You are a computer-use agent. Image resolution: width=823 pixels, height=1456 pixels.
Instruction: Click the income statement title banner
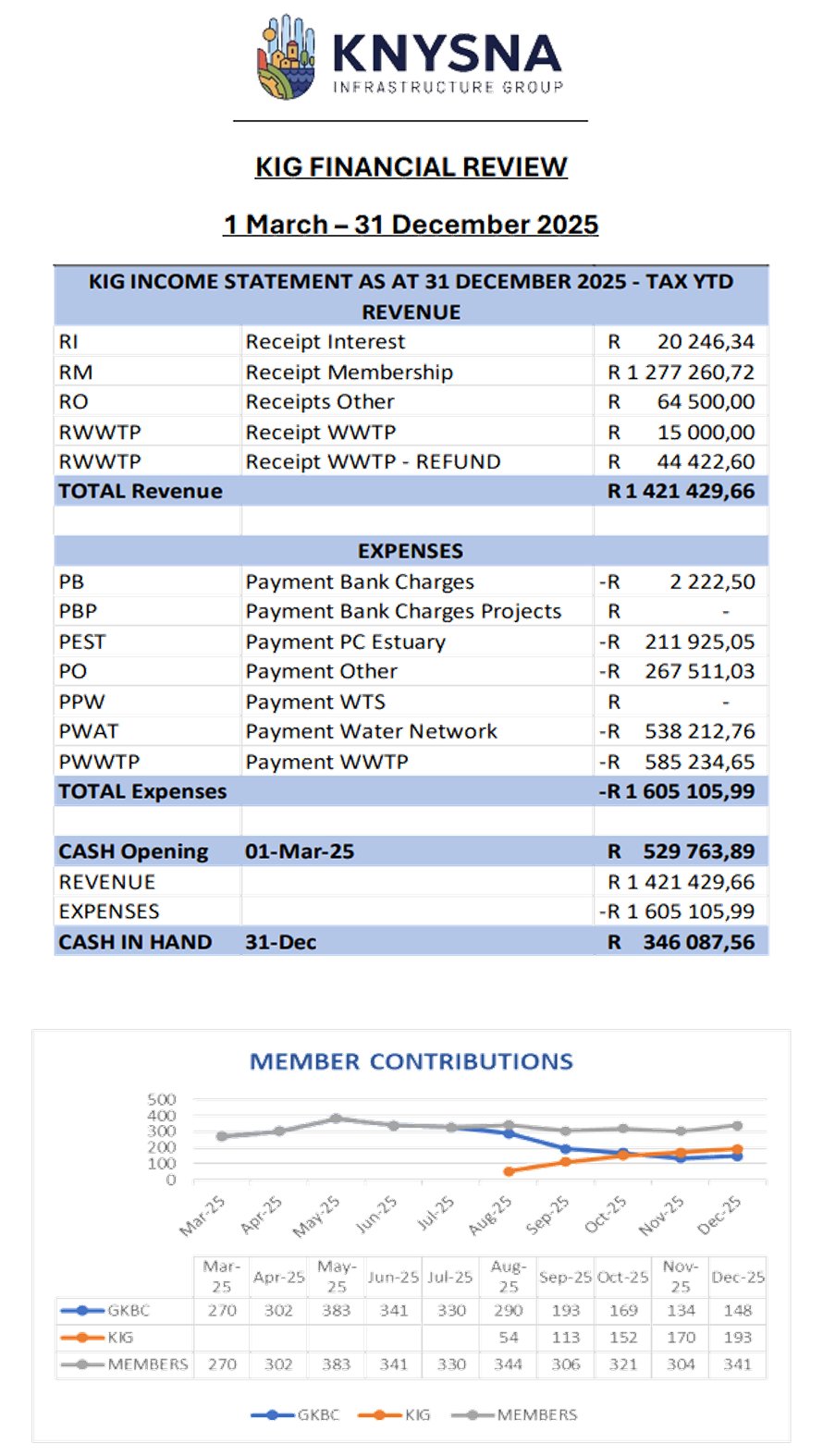(x=411, y=296)
